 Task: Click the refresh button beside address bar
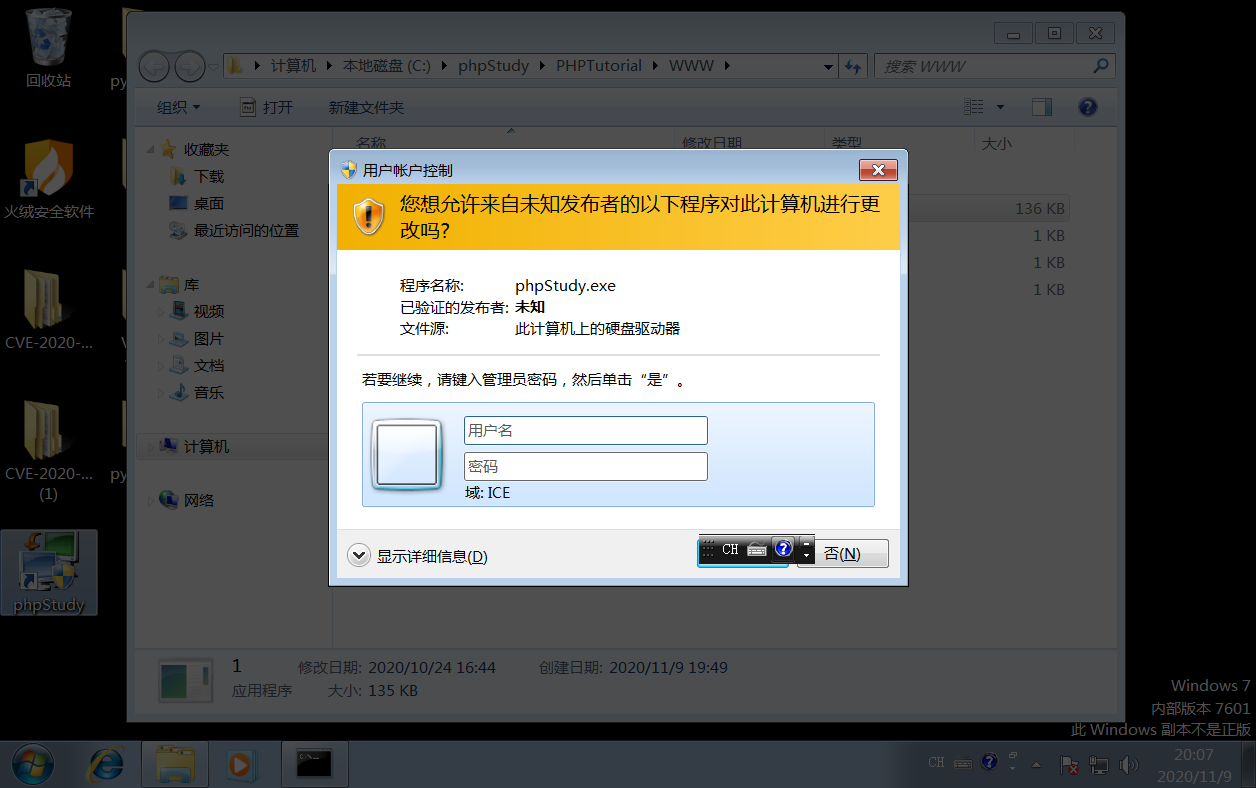point(852,67)
